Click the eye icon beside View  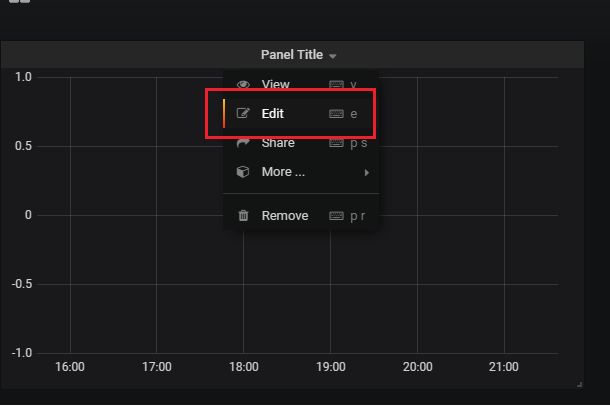click(x=243, y=85)
